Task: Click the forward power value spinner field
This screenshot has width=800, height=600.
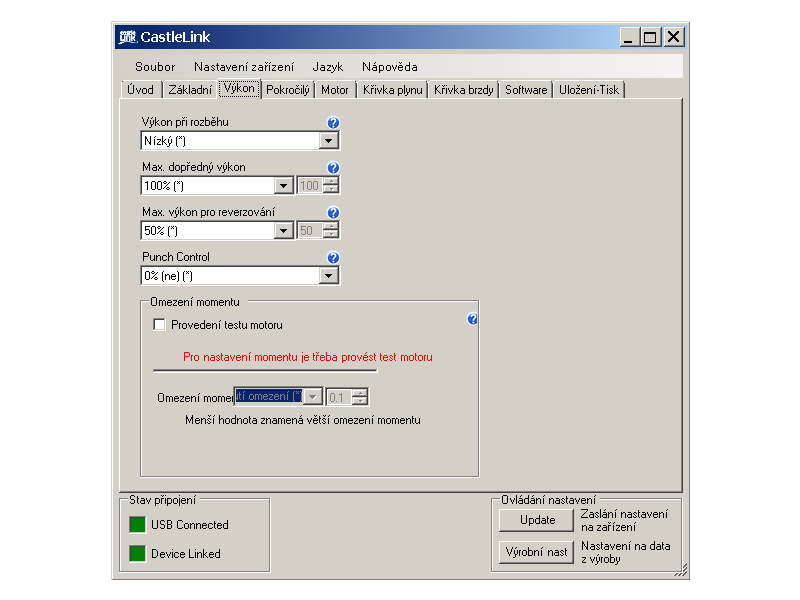Action: pyautogui.click(x=310, y=186)
